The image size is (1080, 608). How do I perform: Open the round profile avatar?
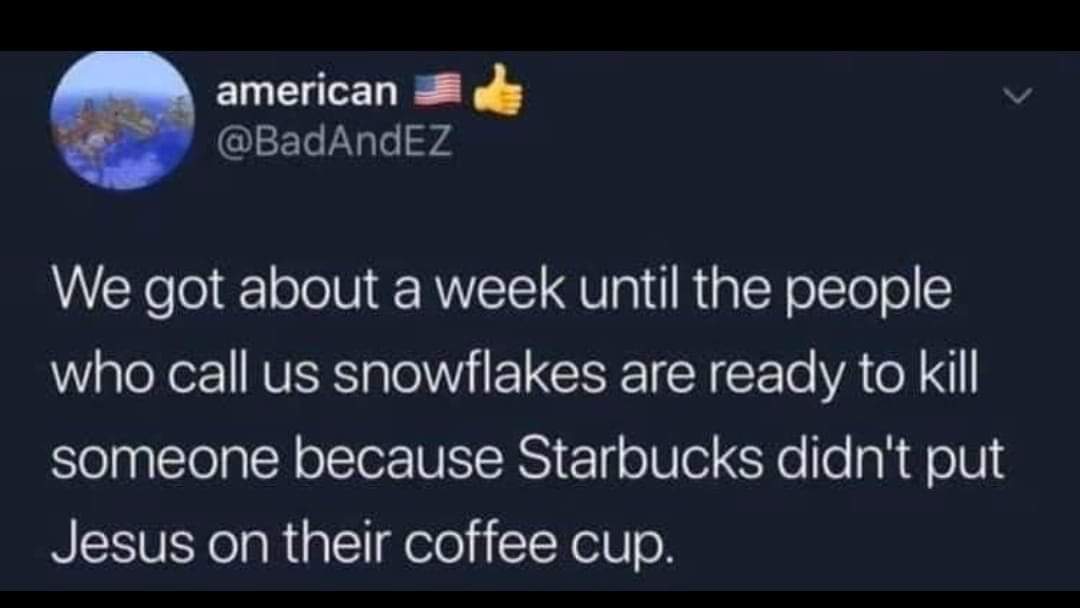coord(123,120)
